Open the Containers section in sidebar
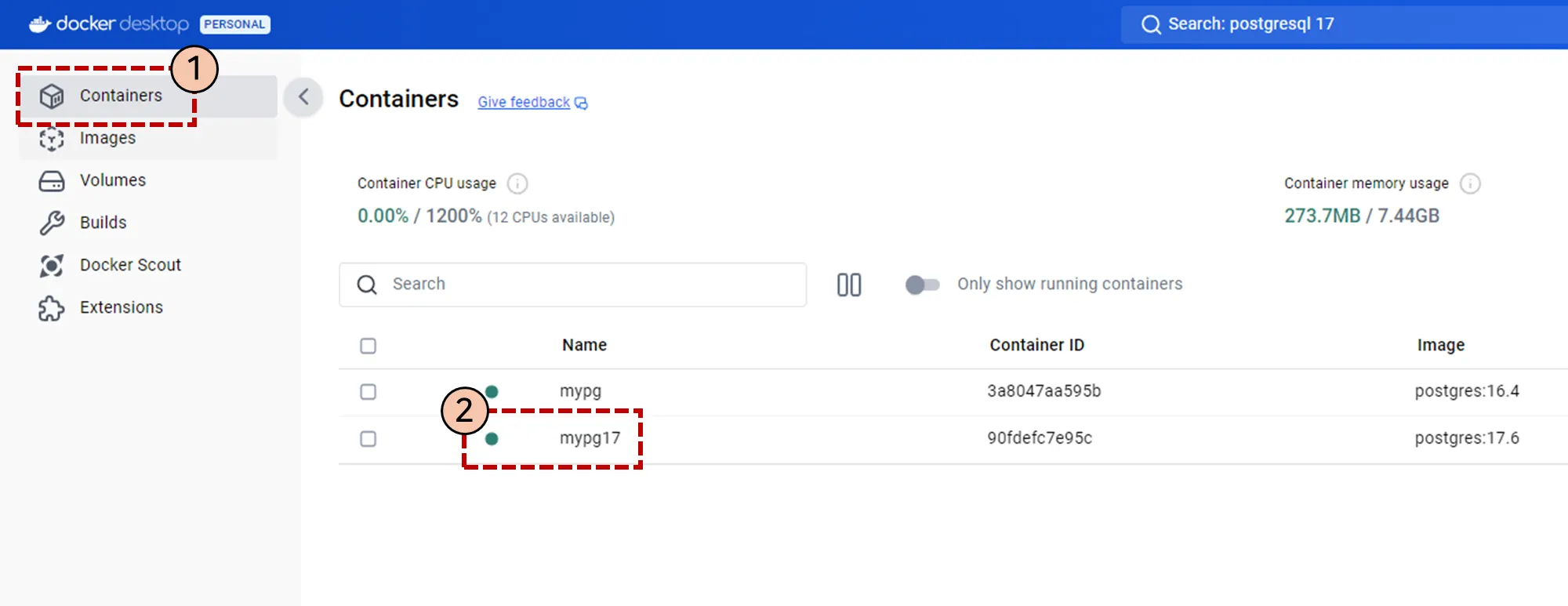This screenshot has width=1568, height=606. pos(148,96)
